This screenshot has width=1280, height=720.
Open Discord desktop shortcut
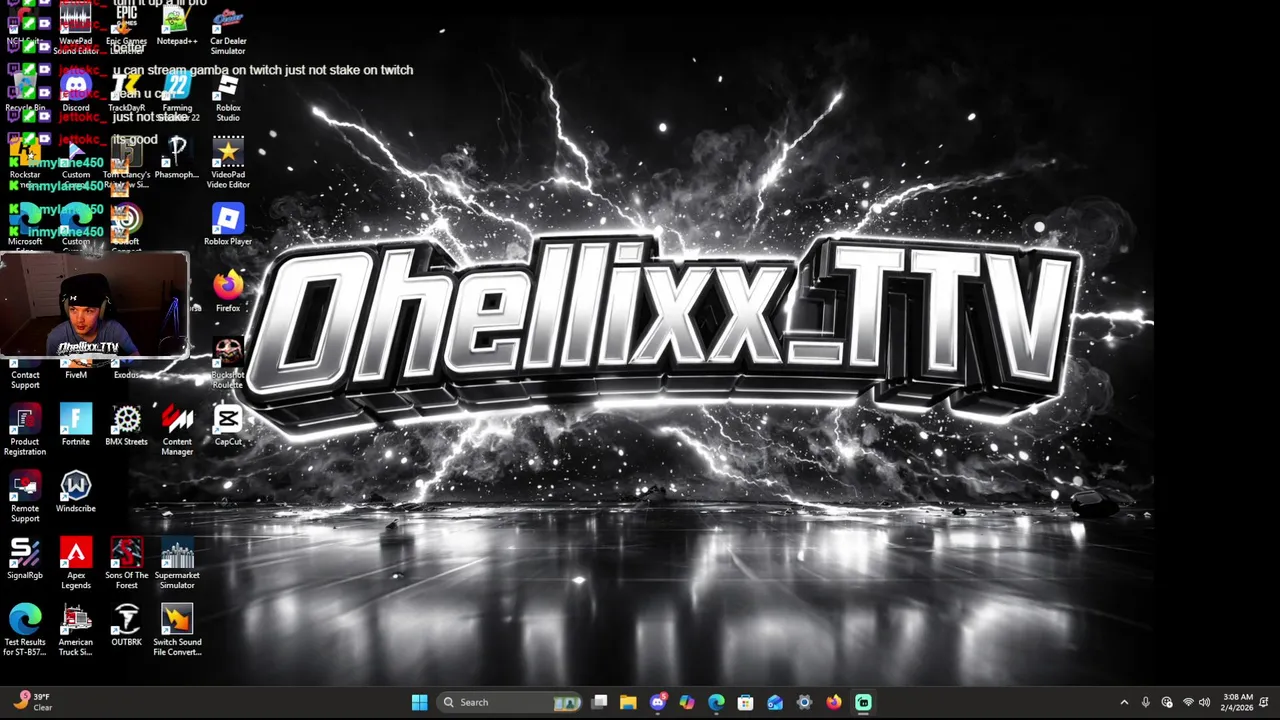click(x=76, y=92)
